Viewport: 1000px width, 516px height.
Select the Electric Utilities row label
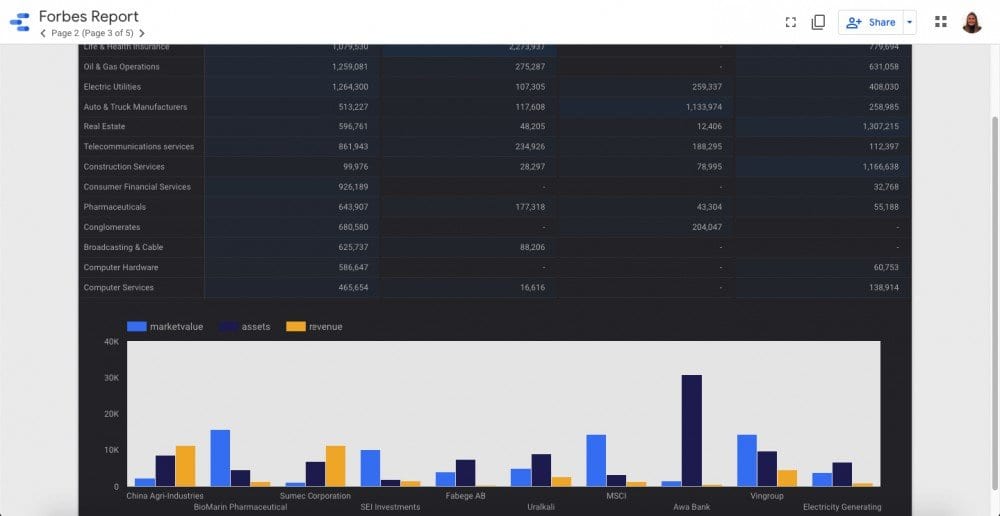112,87
